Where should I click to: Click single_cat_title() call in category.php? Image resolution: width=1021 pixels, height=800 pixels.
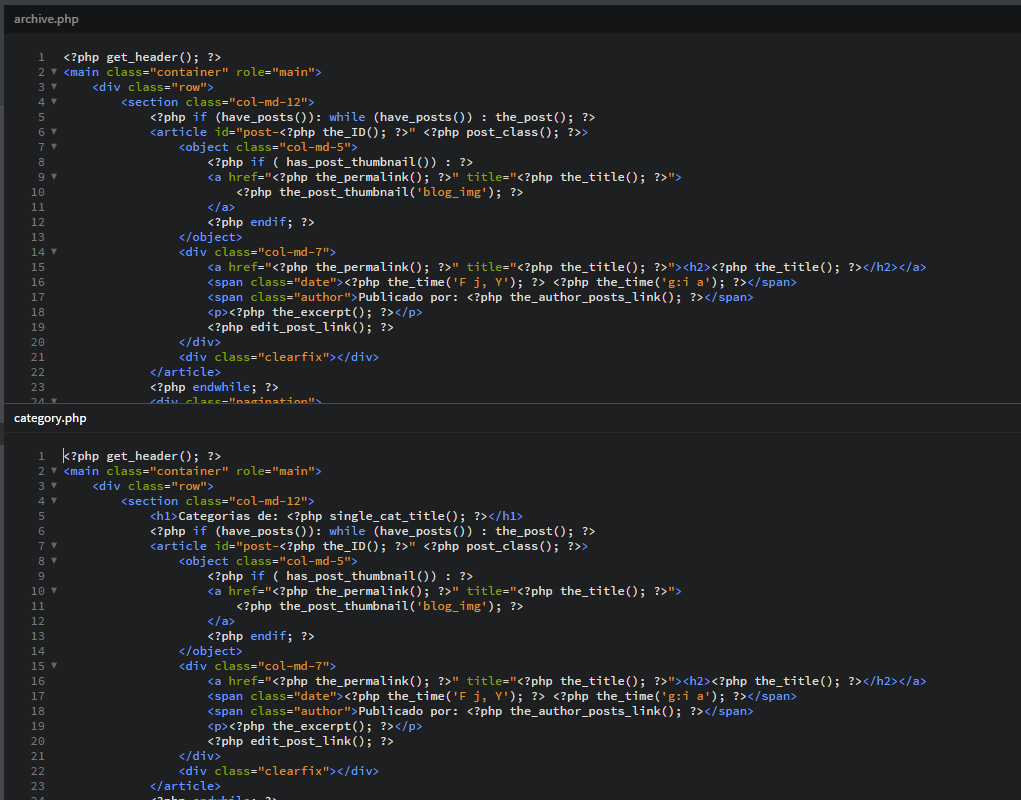pyautogui.click(x=397, y=516)
